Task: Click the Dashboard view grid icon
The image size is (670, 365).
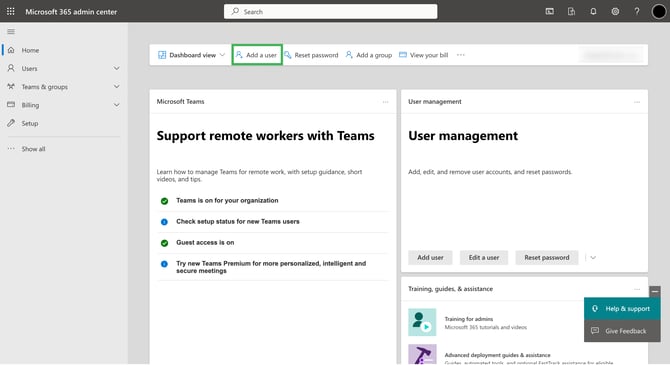Action: click(x=162, y=55)
